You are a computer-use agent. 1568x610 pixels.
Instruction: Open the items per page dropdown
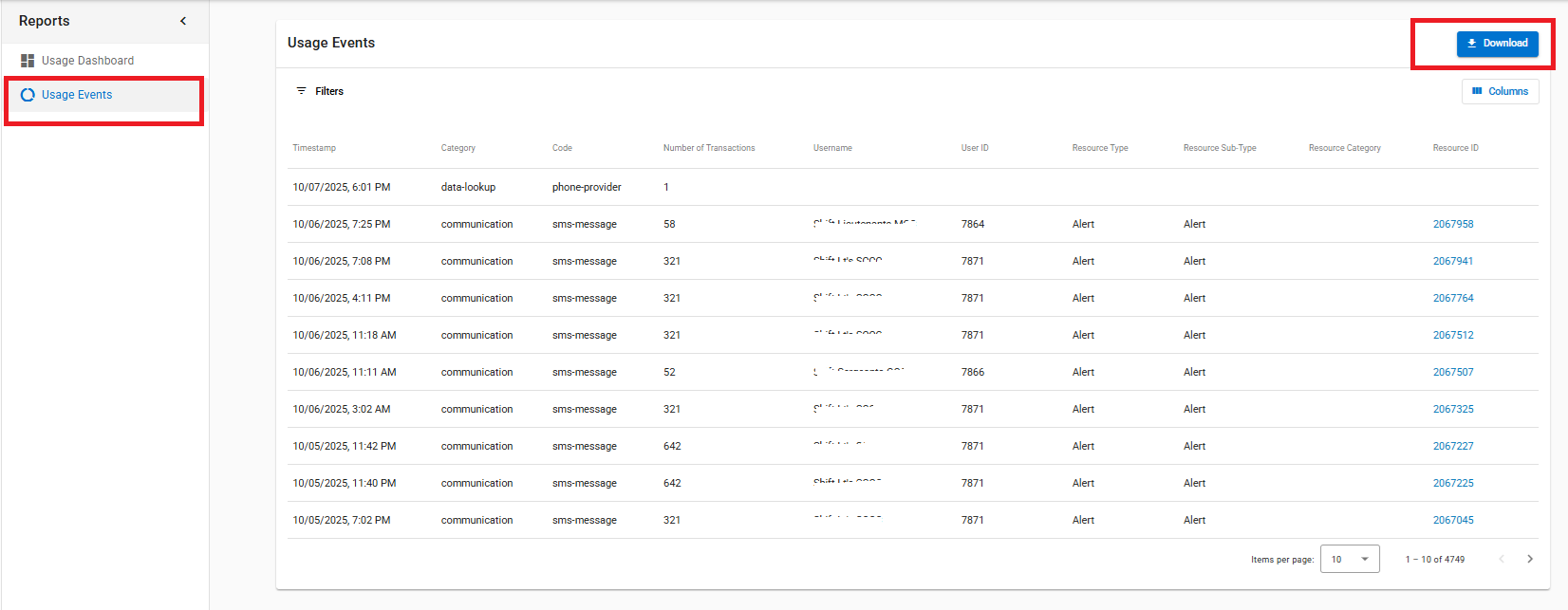click(x=1350, y=559)
